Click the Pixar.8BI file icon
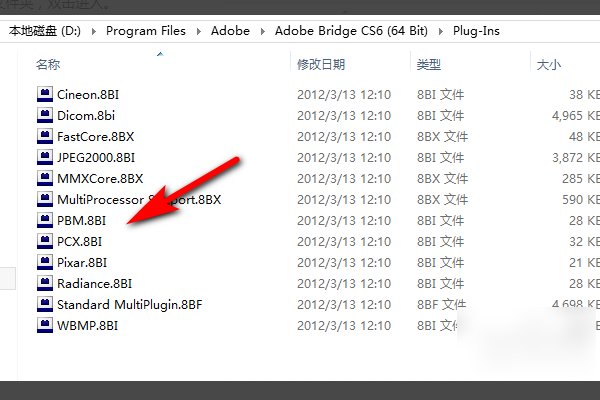The width and height of the screenshot is (600, 400). 44,263
